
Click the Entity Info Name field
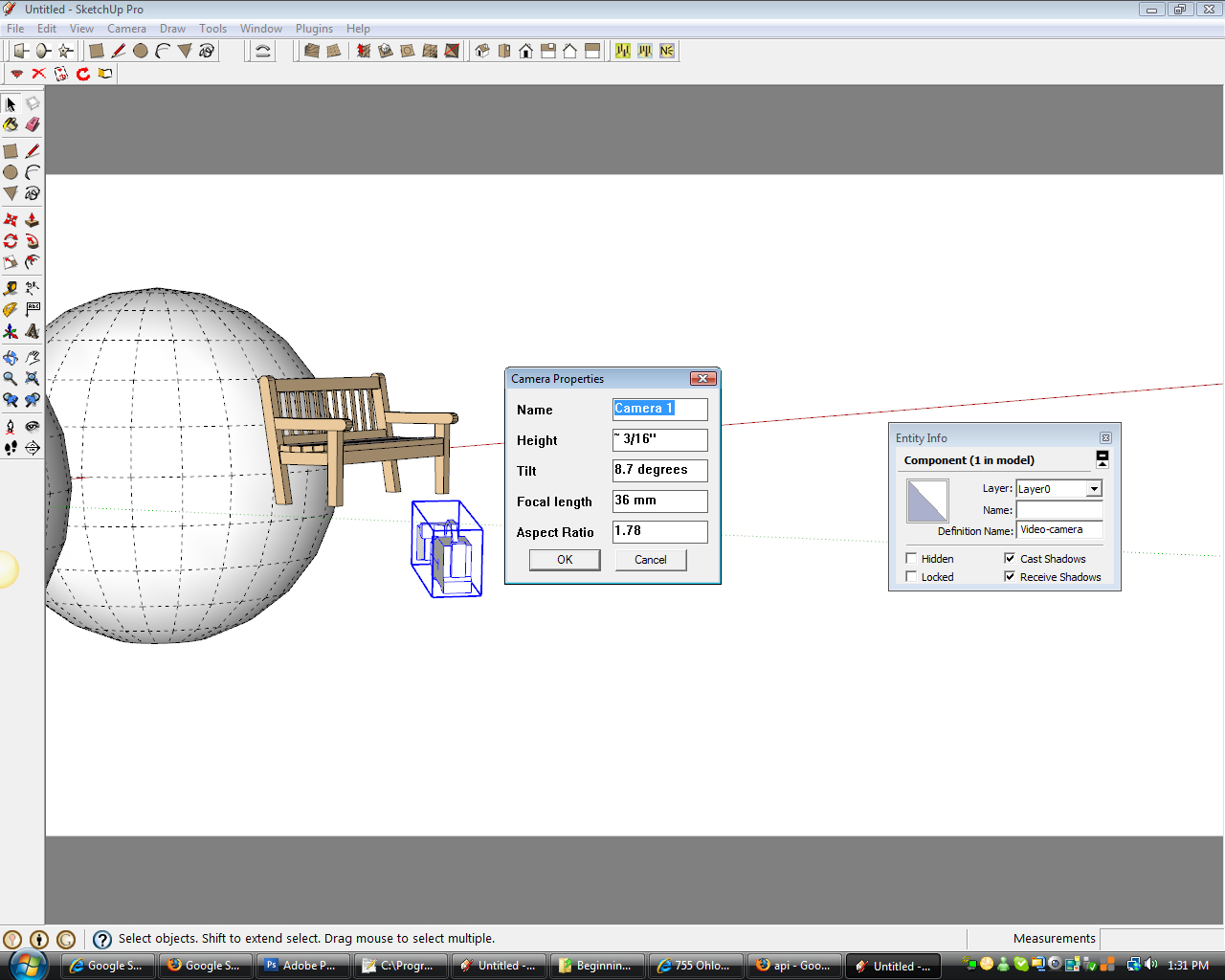tap(1059, 510)
